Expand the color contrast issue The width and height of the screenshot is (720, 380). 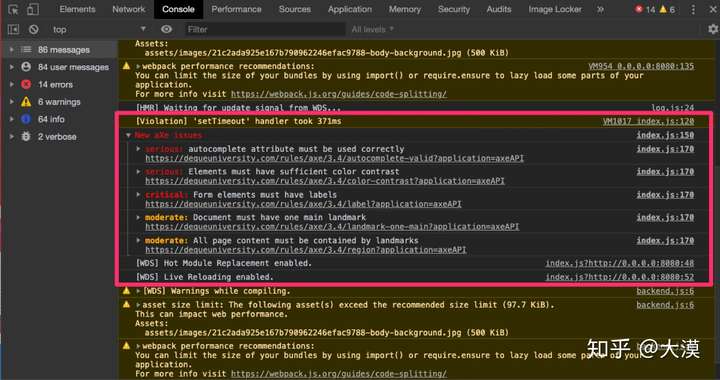[x=139, y=172]
